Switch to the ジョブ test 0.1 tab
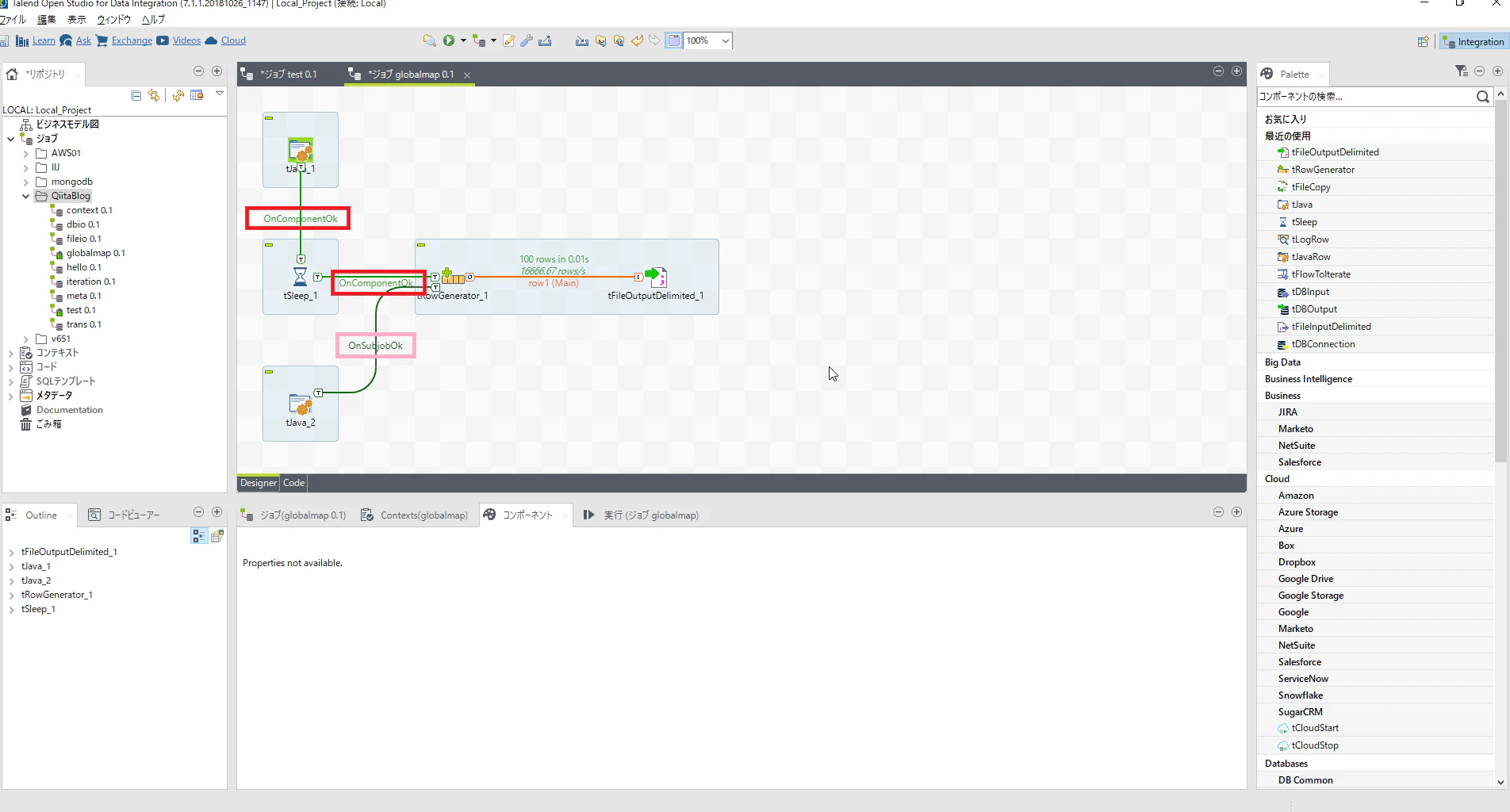Image resolution: width=1510 pixels, height=812 pixels. tap(289, 75)
